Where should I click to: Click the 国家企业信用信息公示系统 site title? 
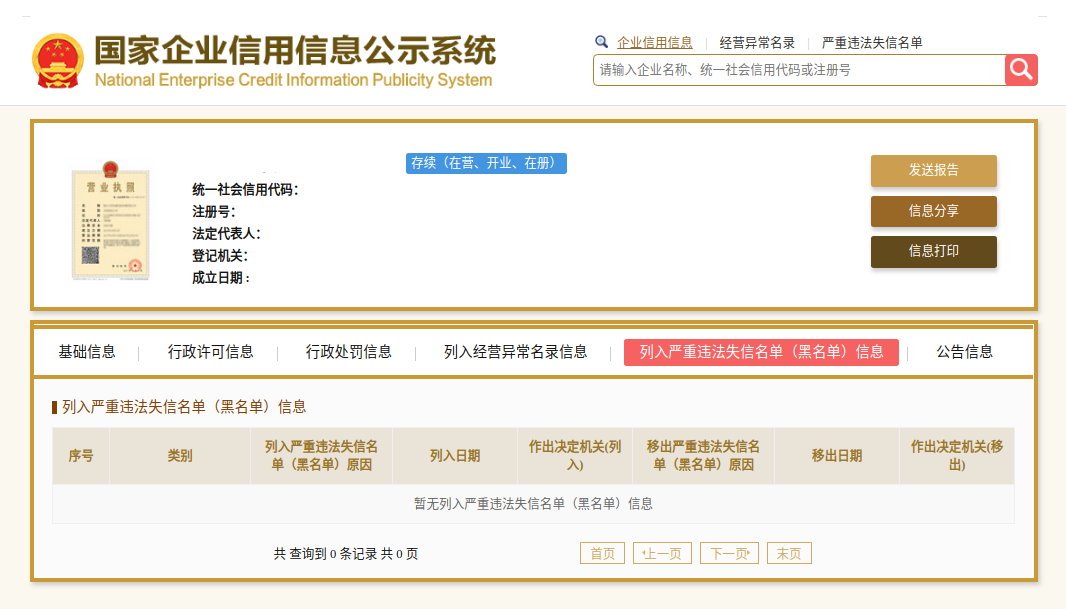point(295,51)
